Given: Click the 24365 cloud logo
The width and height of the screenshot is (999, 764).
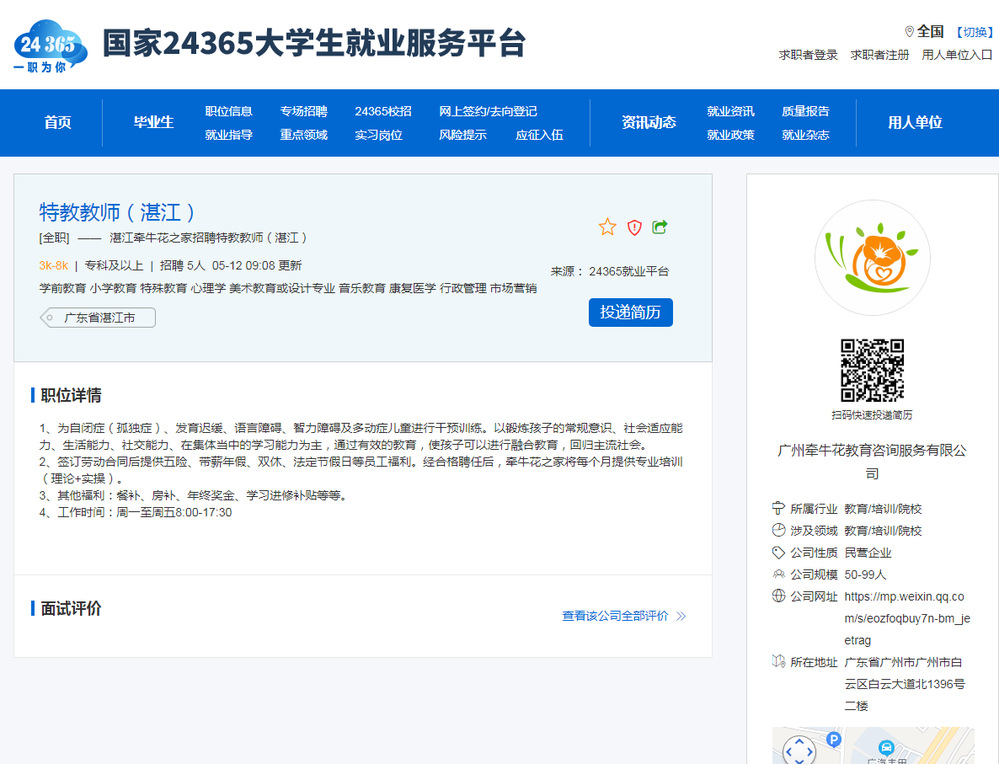Looking at the screenshot, I should (50, 46).
